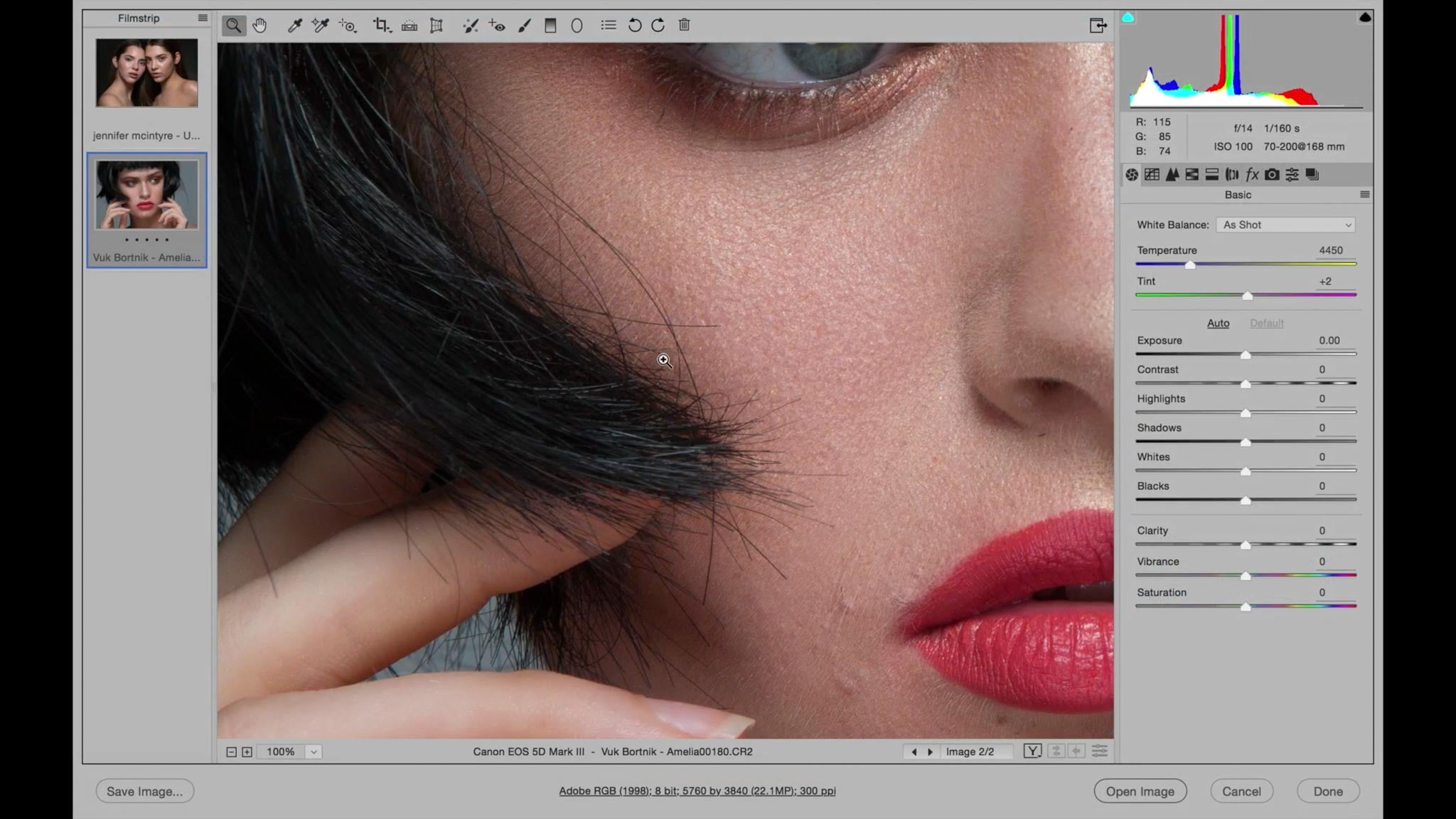This screenshot has height=819, width=1456.
Task: Activate the Spot Removal brush tool
Action: click(x=470, y=26)
